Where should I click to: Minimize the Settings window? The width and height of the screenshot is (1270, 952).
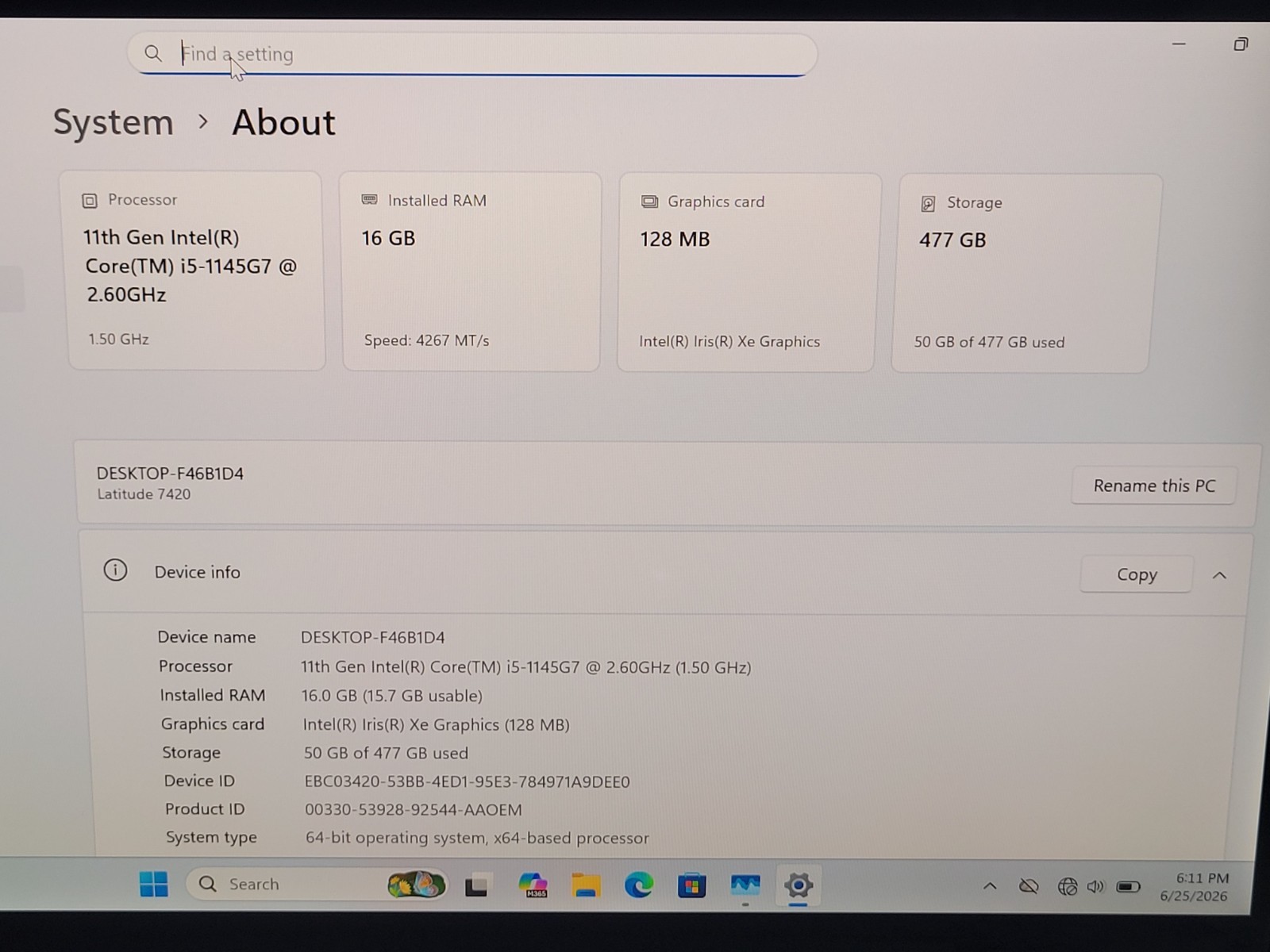[1179, 44]
